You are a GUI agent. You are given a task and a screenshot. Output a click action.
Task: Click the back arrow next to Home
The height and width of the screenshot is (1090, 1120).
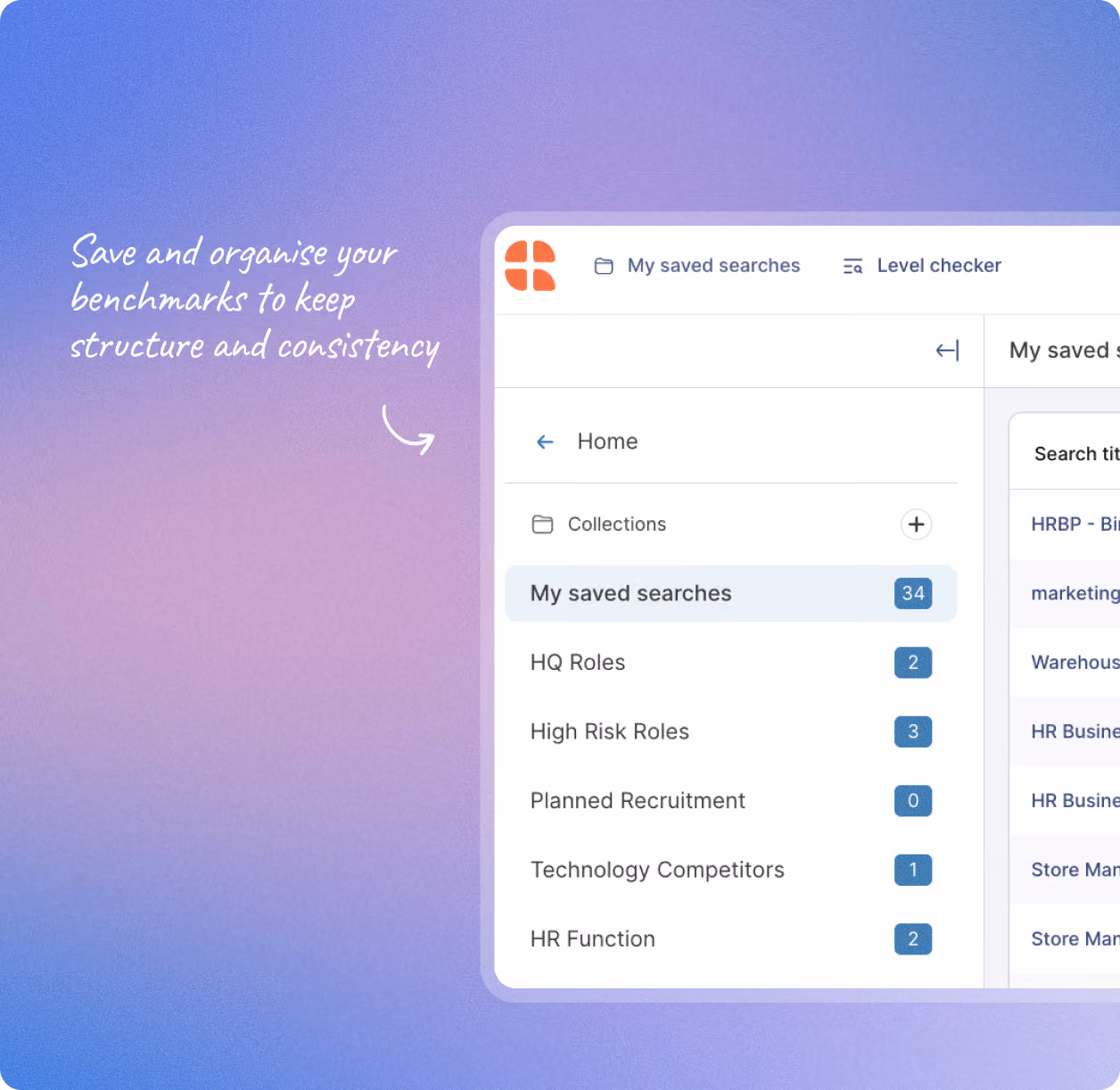pos(545,442)
